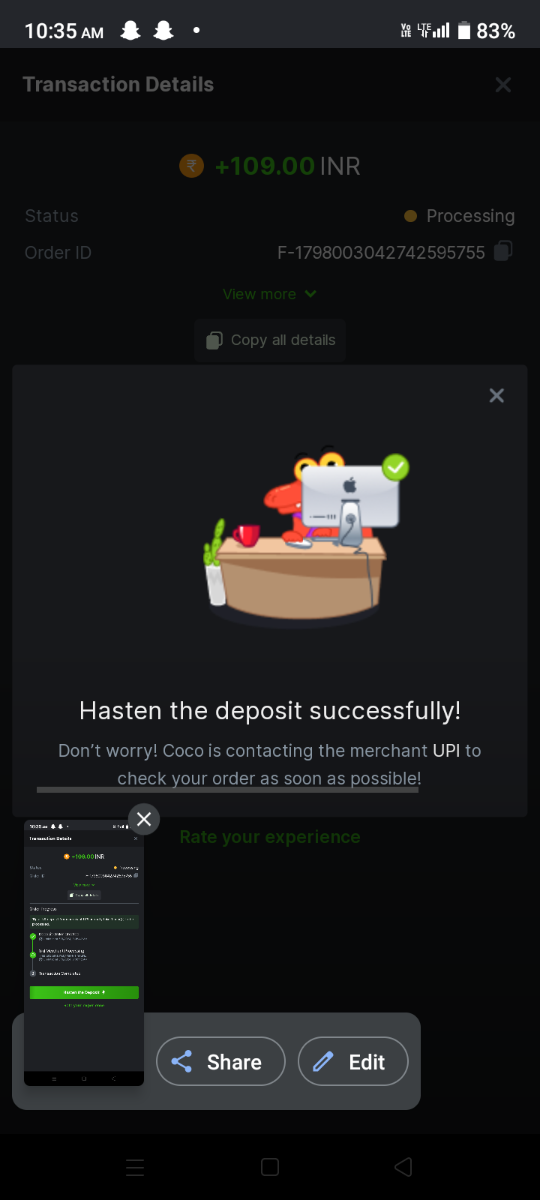Edit the captured screenshot
This screenshot has width=540, height=1200.
click(353, 1062)
